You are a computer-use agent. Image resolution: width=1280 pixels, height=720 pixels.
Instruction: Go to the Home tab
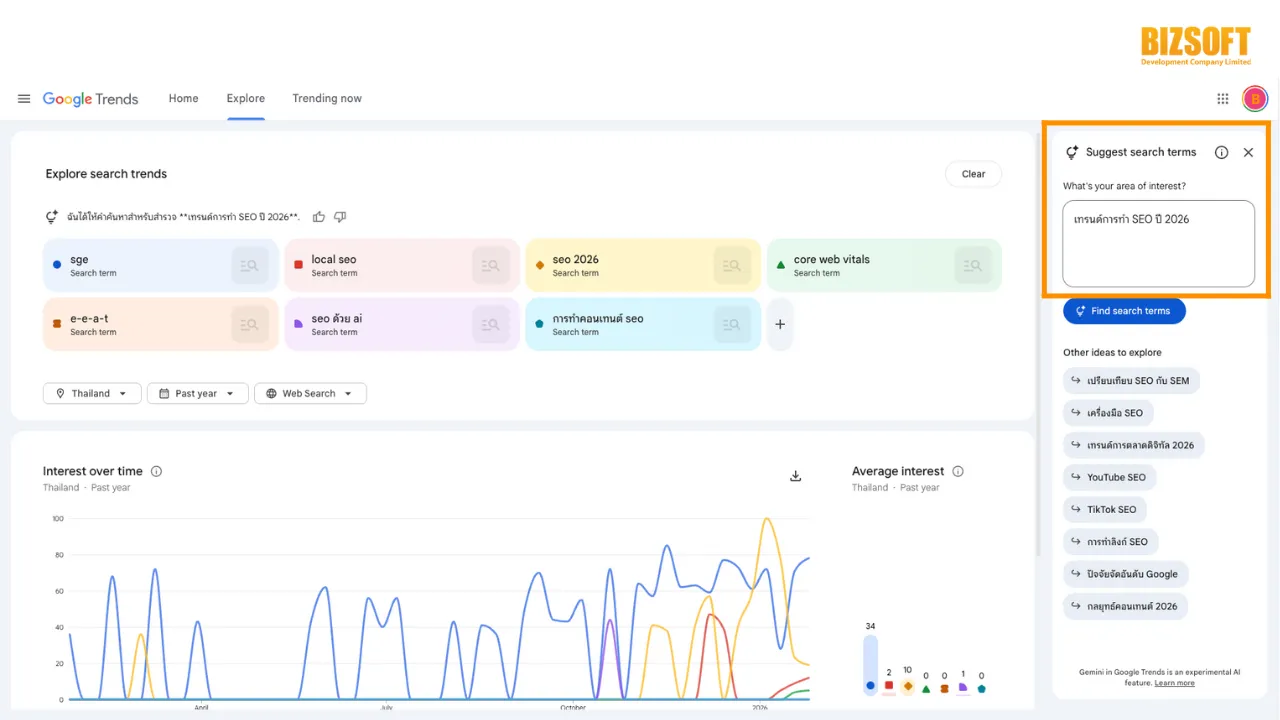[183, 98]
